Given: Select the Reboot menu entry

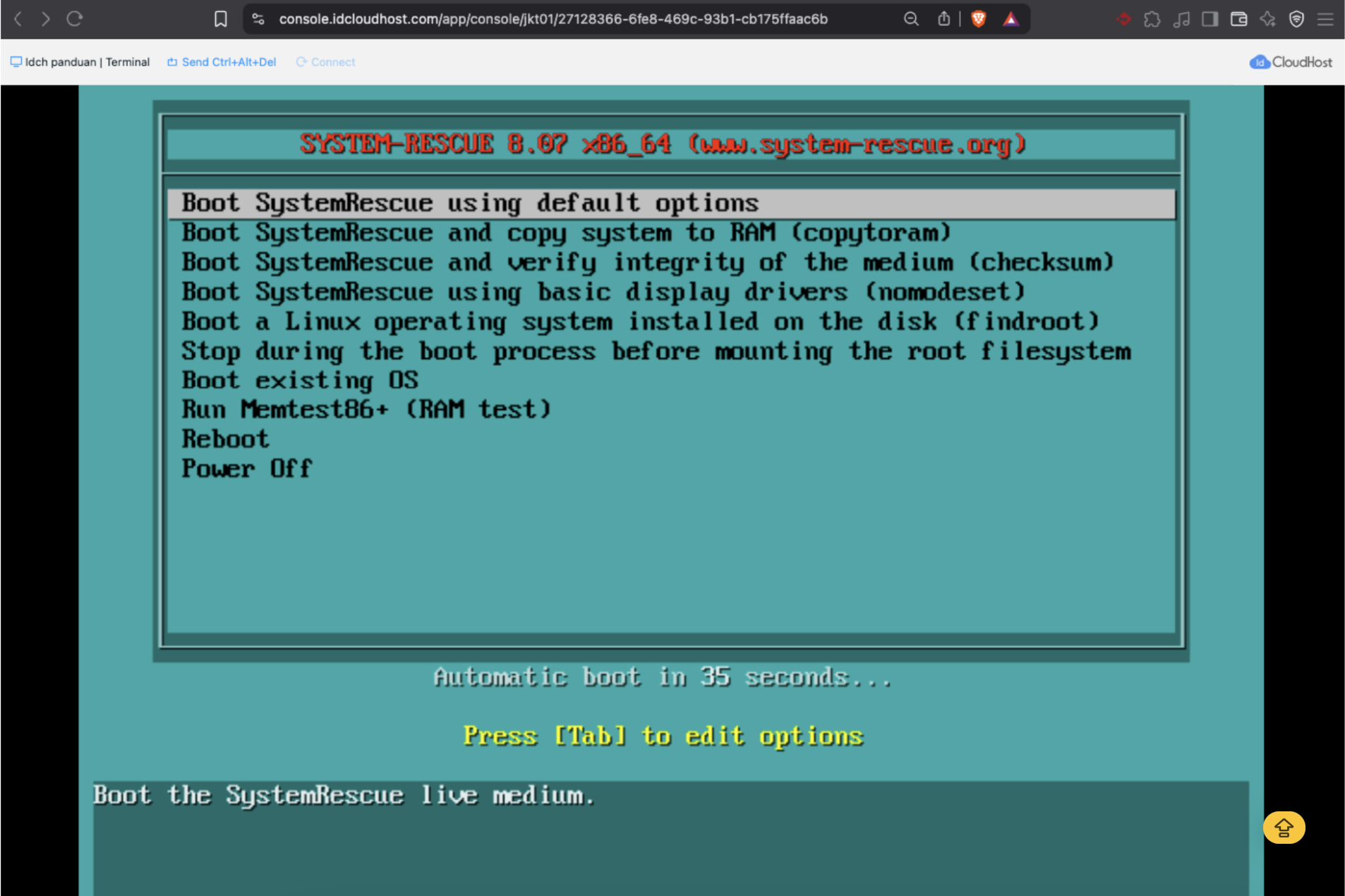Looking at the screenshot, I should (672, 439).
